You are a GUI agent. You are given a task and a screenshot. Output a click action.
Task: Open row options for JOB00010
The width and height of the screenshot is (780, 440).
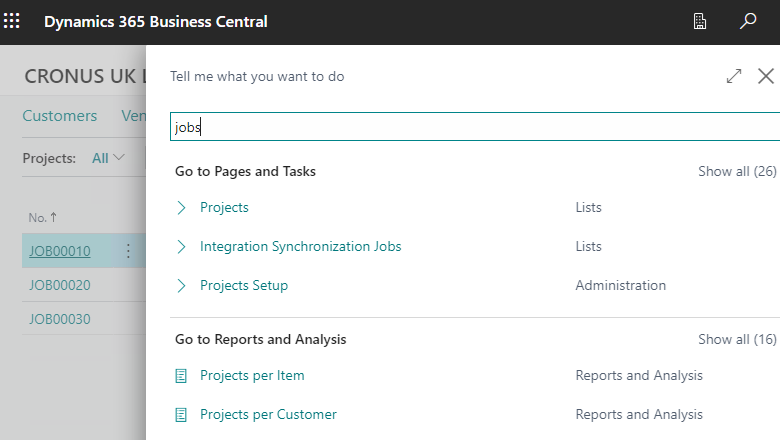click(x=128, y=251)
